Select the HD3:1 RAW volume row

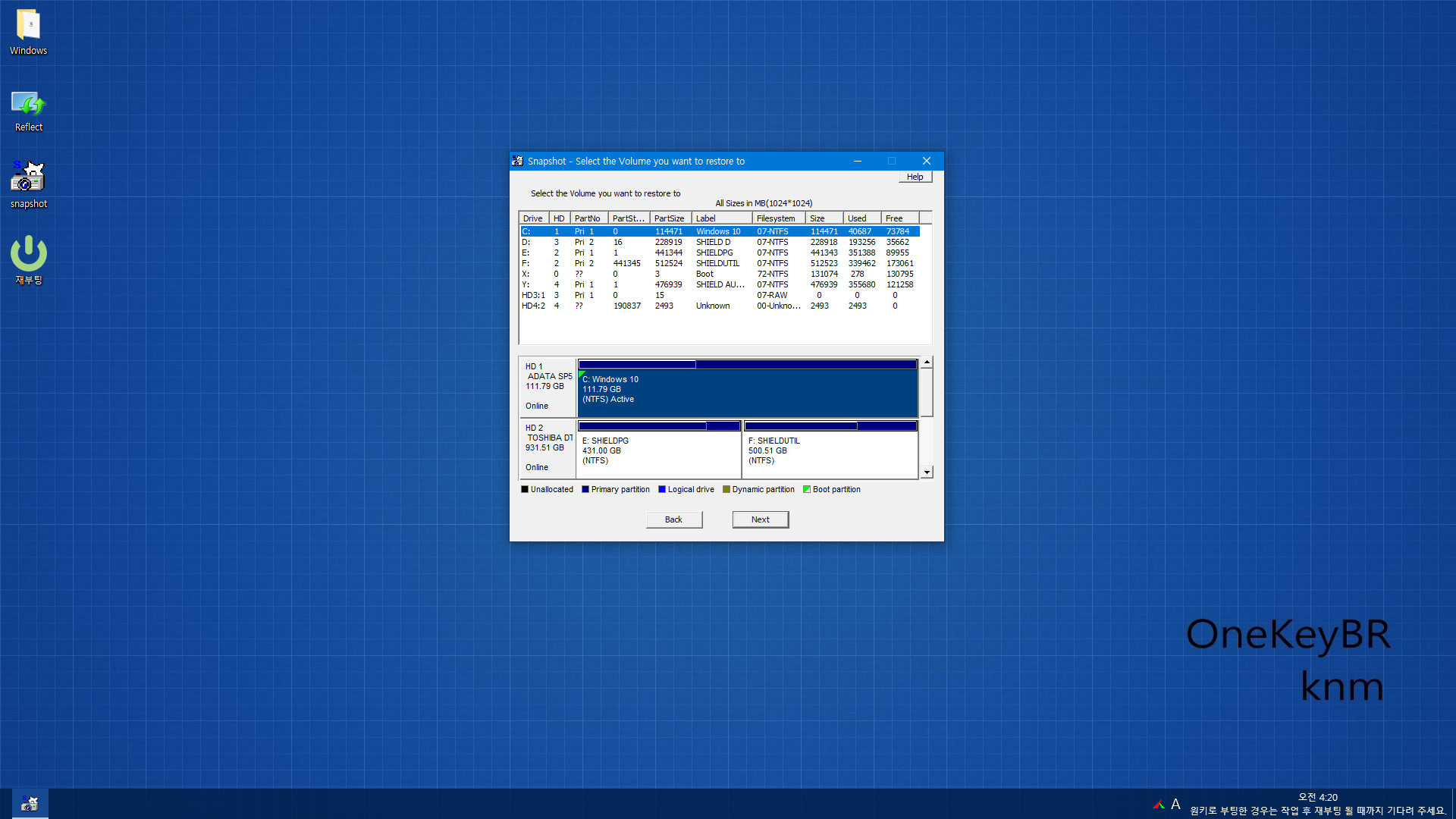[x=720, y=295]
